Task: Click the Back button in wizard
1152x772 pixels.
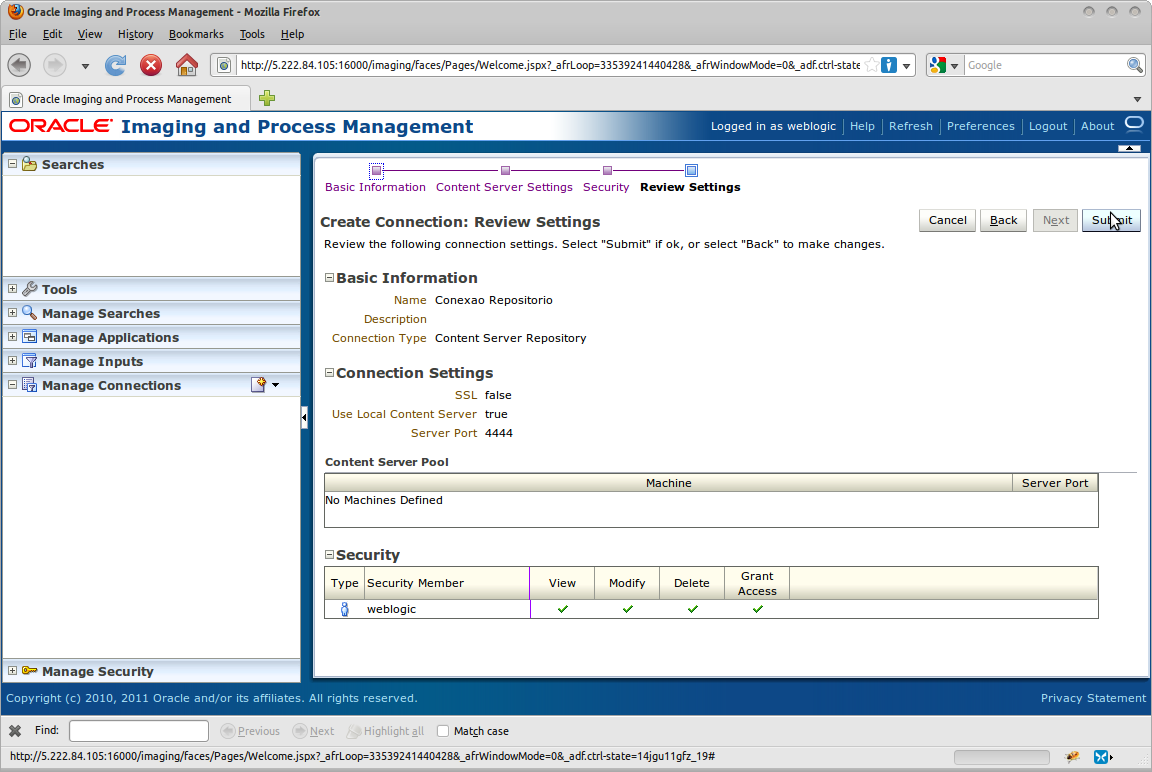Action: point(1003,220)
